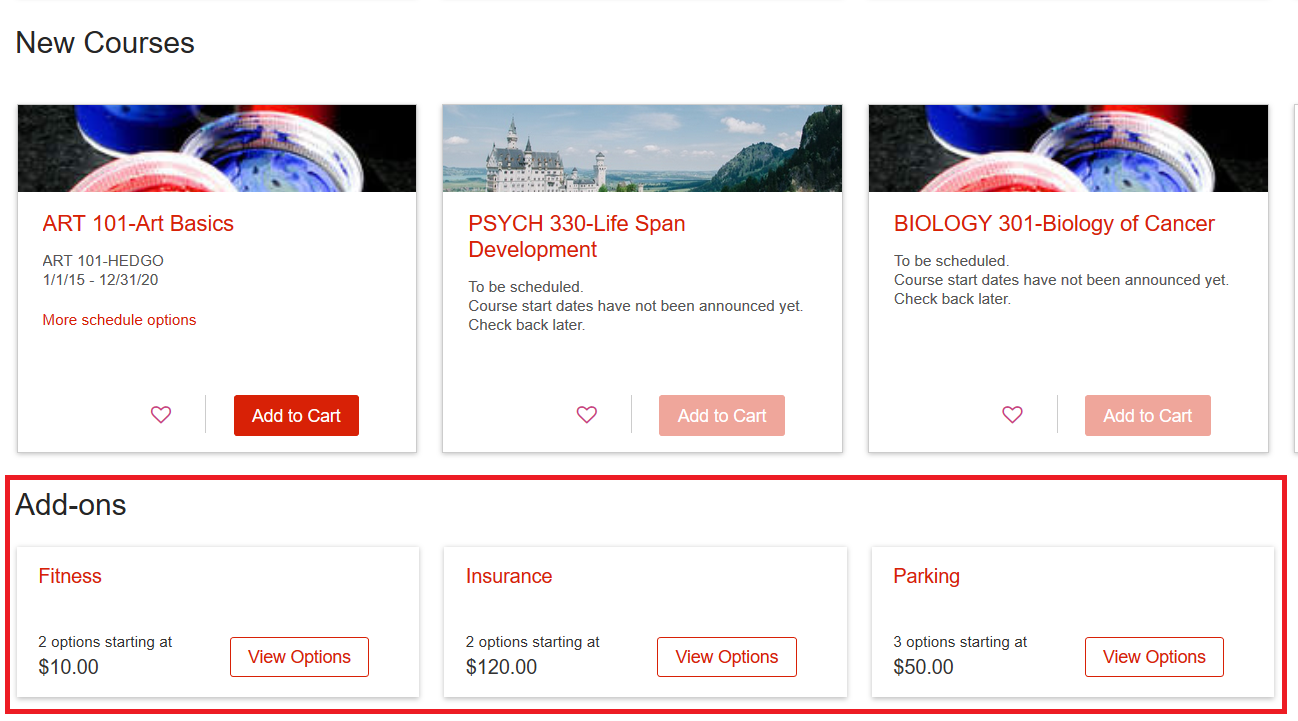Open More schedule options link
Viewport: 1298px width, 721px height.
(119, 320)
